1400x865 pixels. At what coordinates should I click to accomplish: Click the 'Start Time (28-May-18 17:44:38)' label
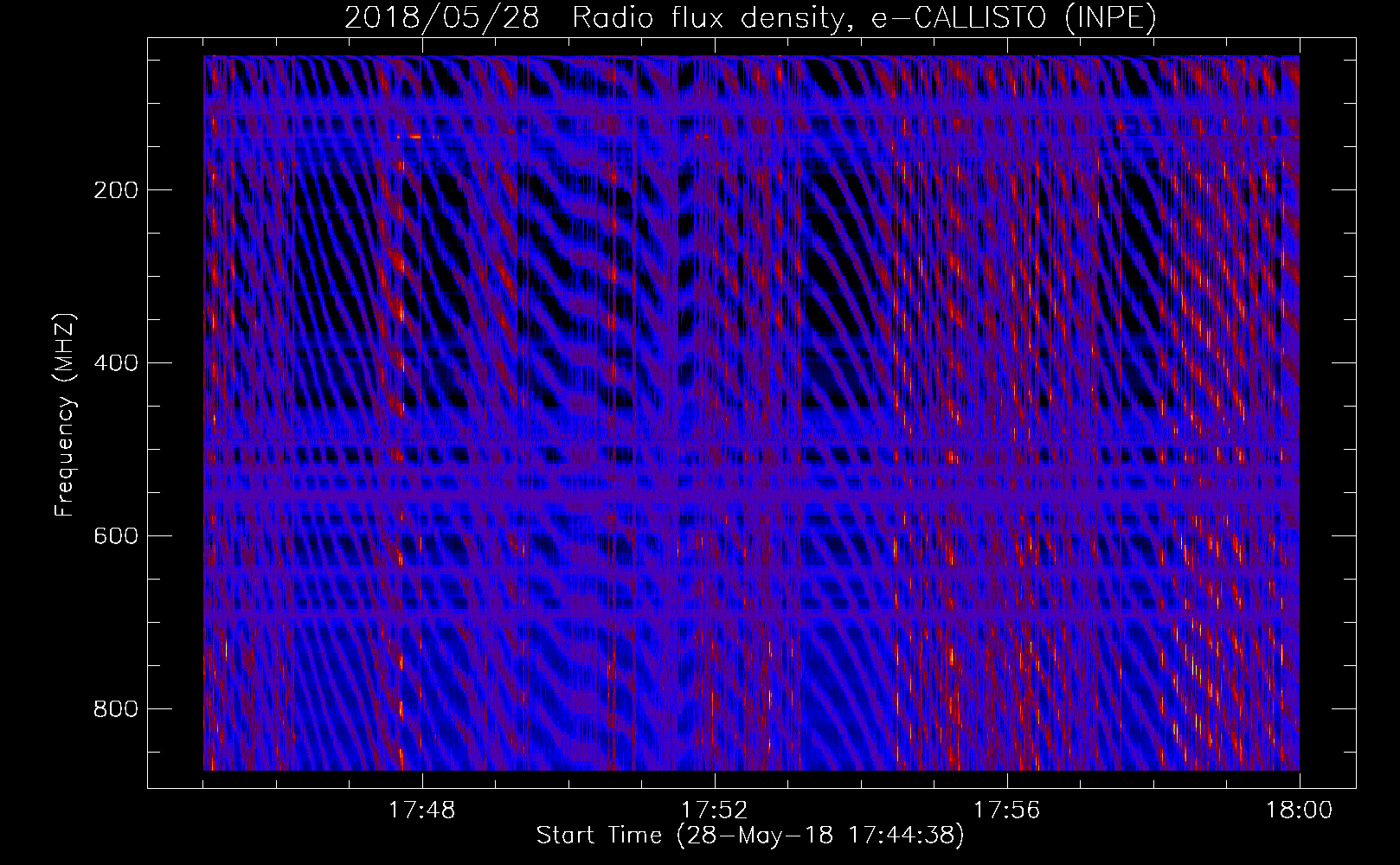coord(750,836)
